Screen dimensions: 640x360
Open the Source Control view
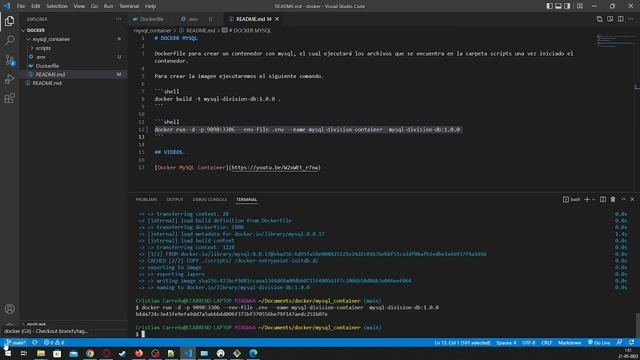tap(9, 60)
